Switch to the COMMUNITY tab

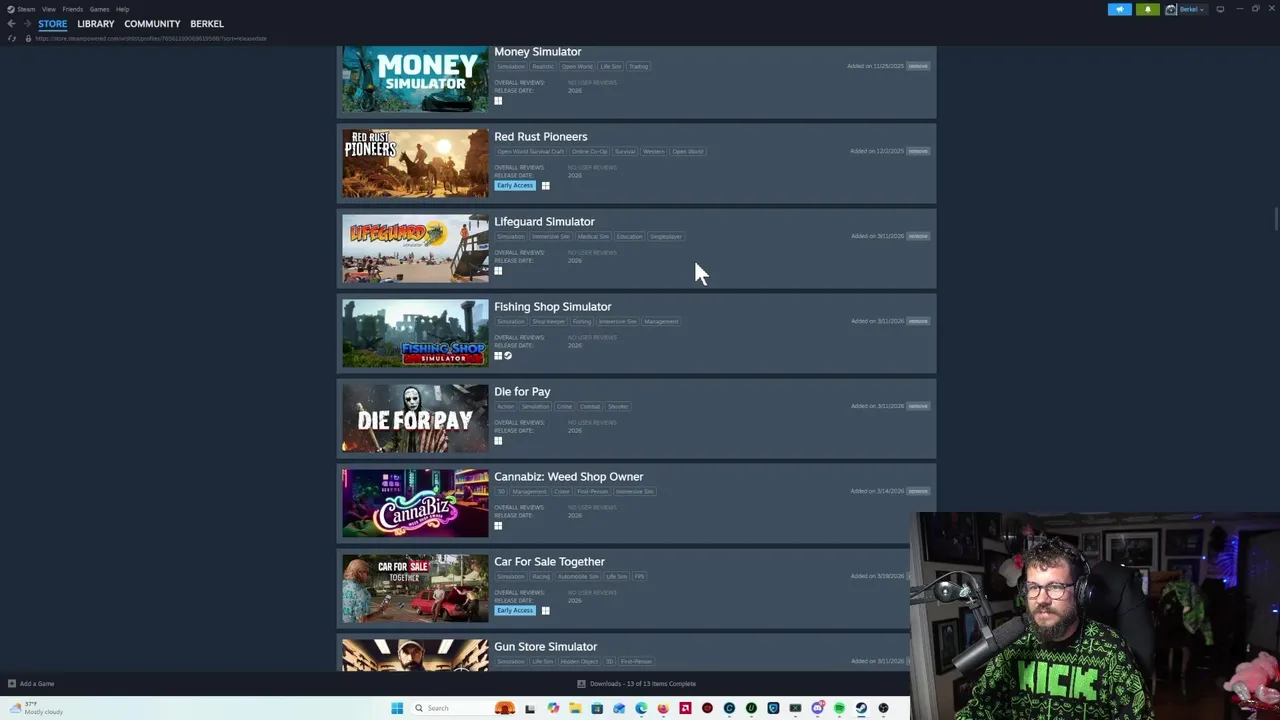point(152,24)
